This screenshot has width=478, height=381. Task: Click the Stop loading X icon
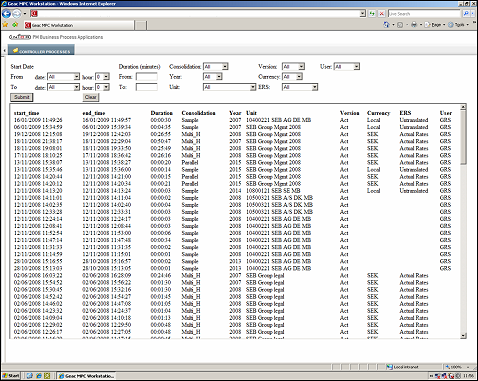click(x=382, y=14)
